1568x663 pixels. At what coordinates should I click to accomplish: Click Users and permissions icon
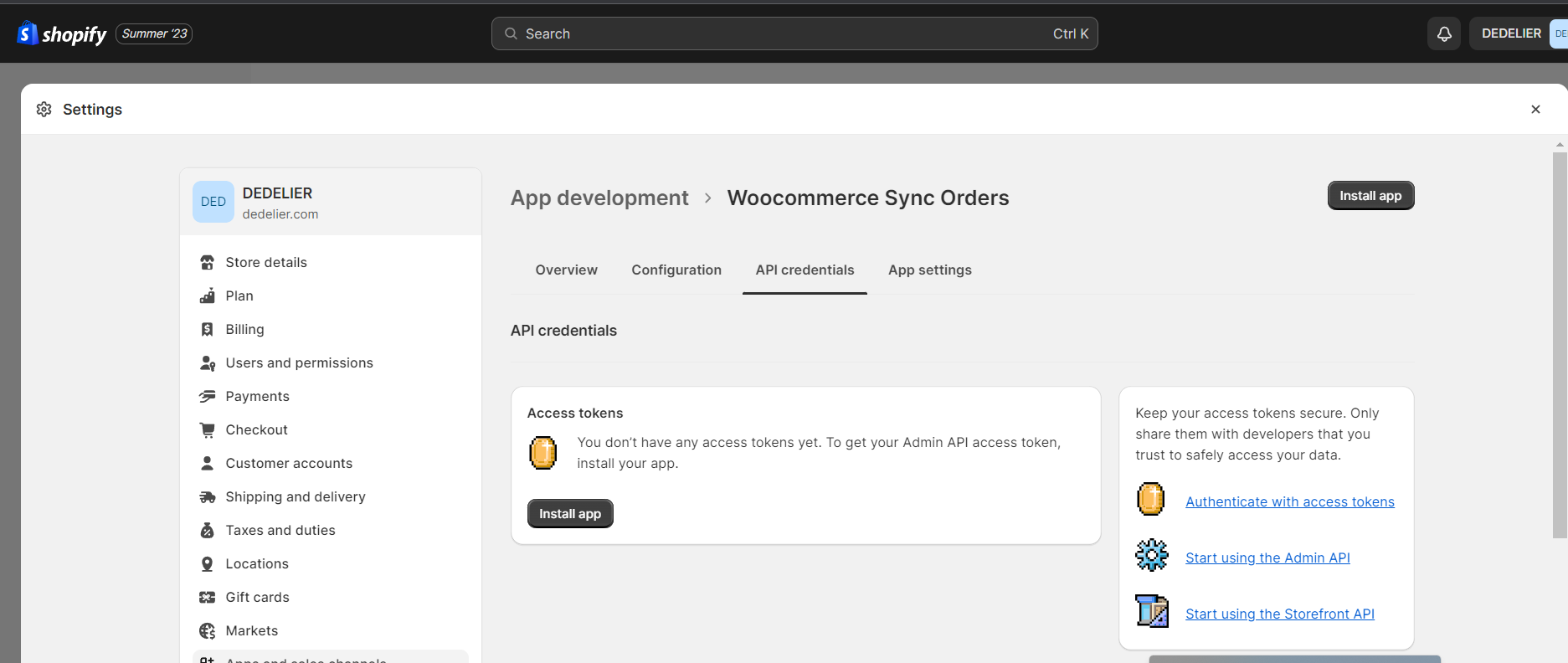(208, 363)
